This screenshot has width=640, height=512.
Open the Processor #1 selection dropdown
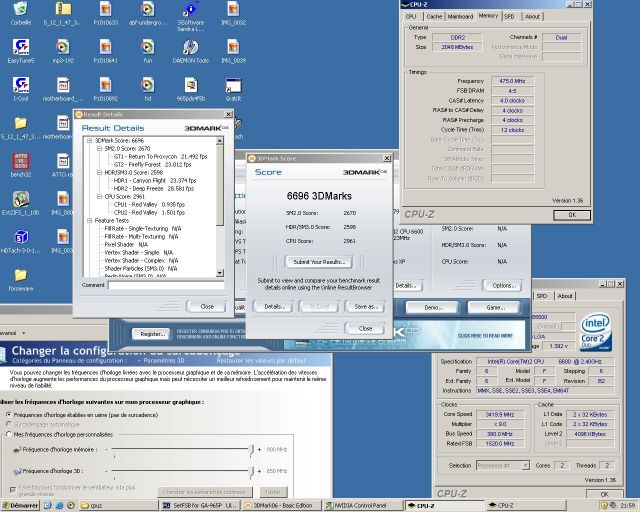pyautogui.click(x=525, y=465)
